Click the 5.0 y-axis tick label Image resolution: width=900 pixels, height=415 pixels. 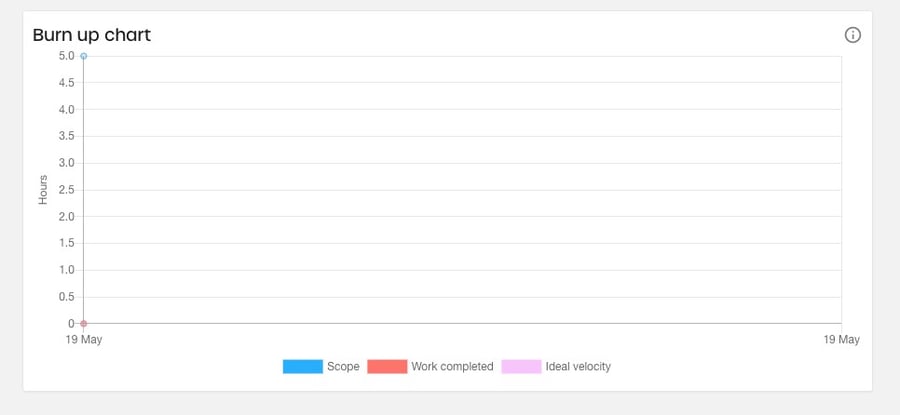point(67,56)
